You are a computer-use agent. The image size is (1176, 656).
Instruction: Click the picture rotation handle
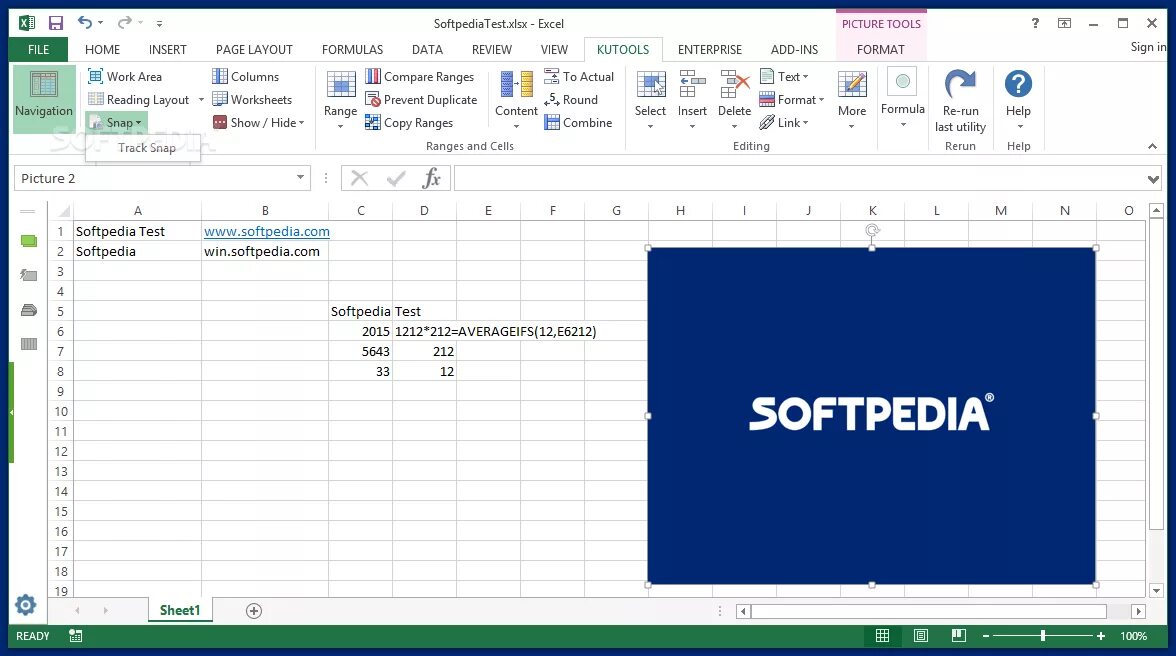[872, 230]
